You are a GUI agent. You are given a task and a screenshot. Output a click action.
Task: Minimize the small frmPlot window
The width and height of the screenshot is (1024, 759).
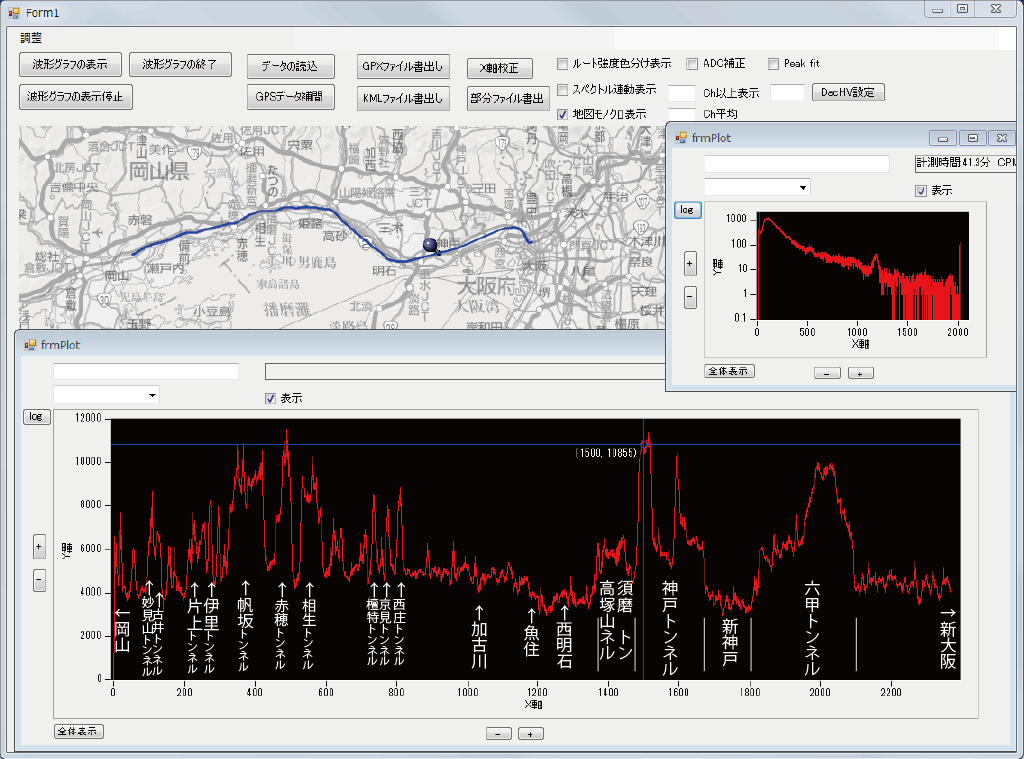tap(943, 138)
